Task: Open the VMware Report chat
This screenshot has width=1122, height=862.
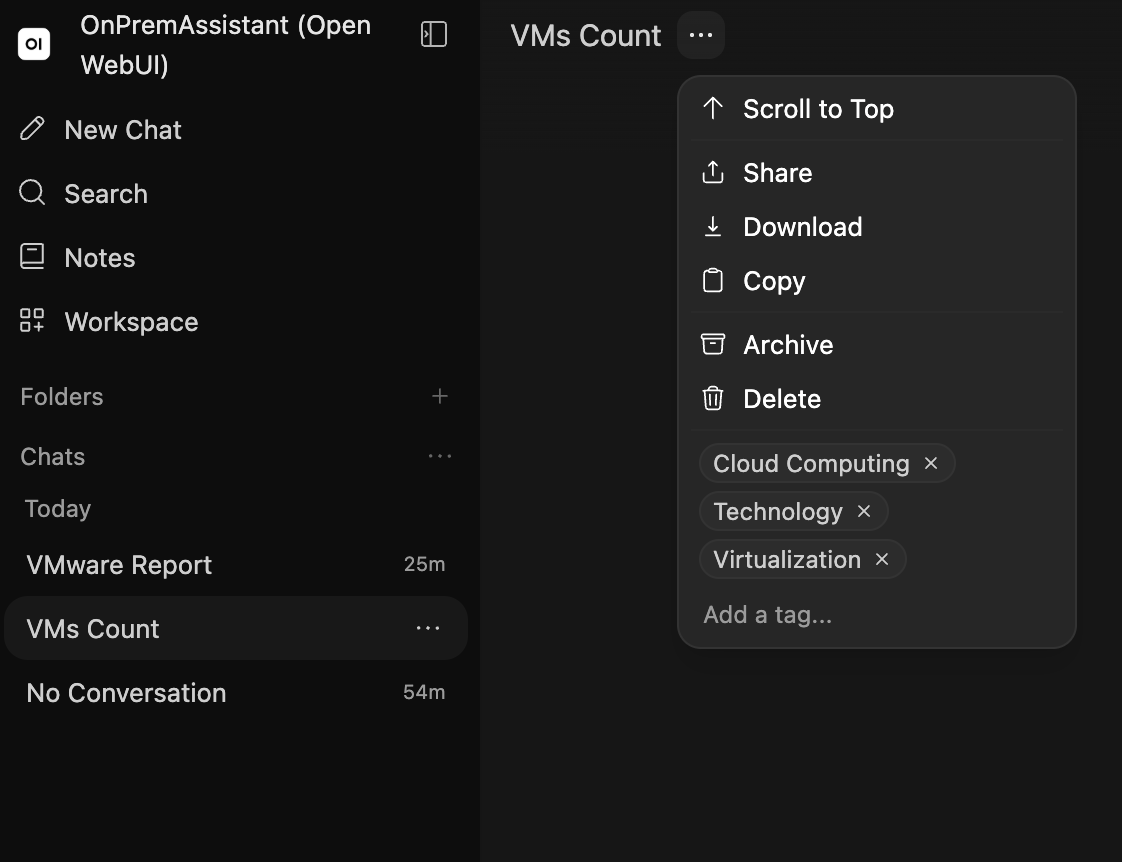Action: (235, 564)
